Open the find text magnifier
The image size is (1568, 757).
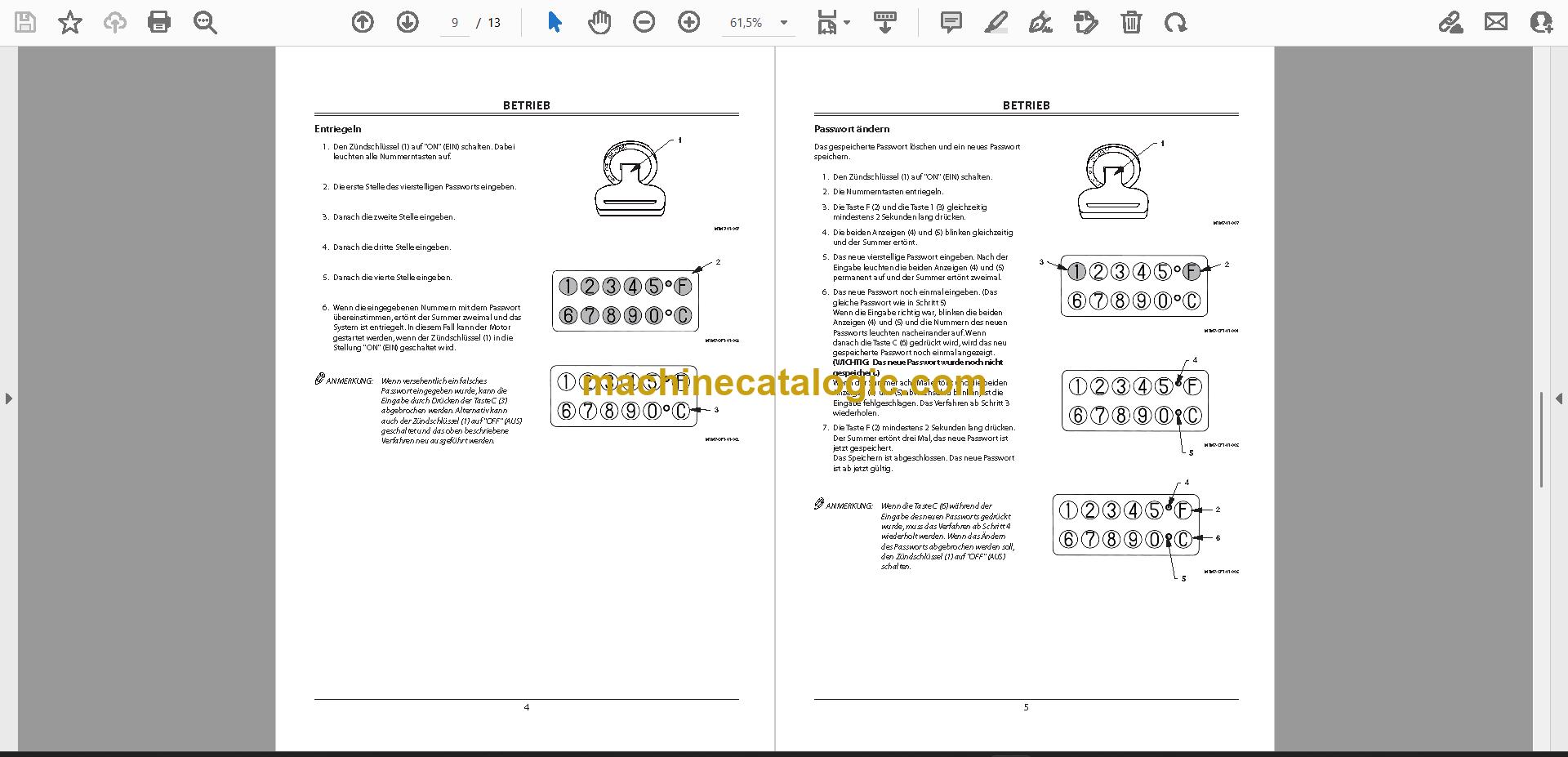(205, 22)
